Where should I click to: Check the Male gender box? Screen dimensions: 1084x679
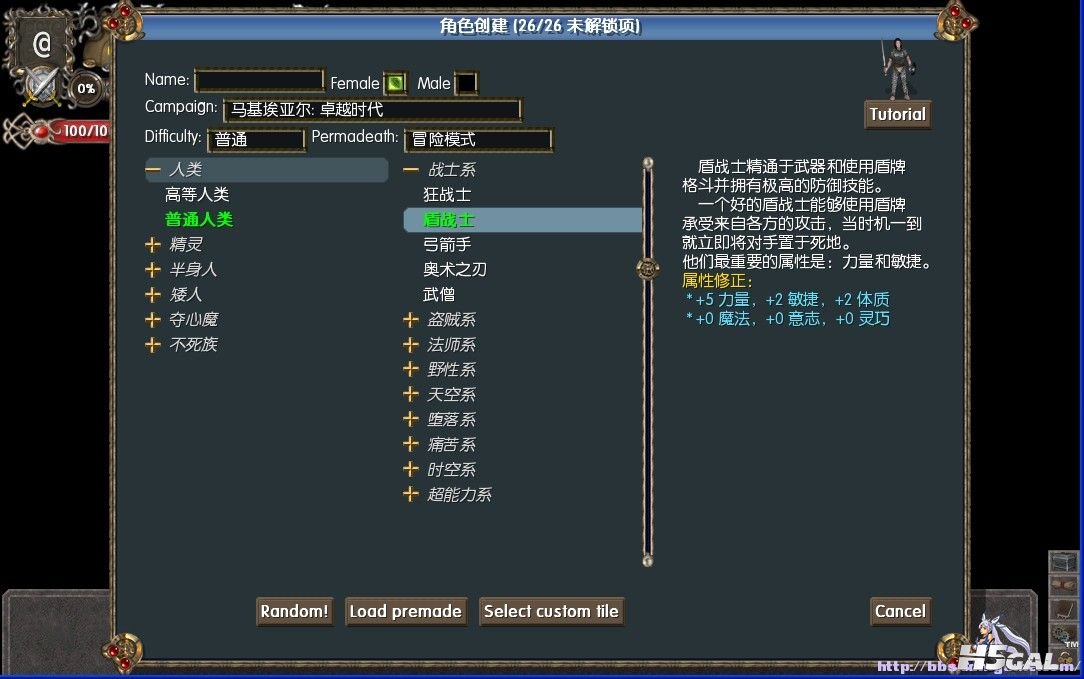[466, 83]
